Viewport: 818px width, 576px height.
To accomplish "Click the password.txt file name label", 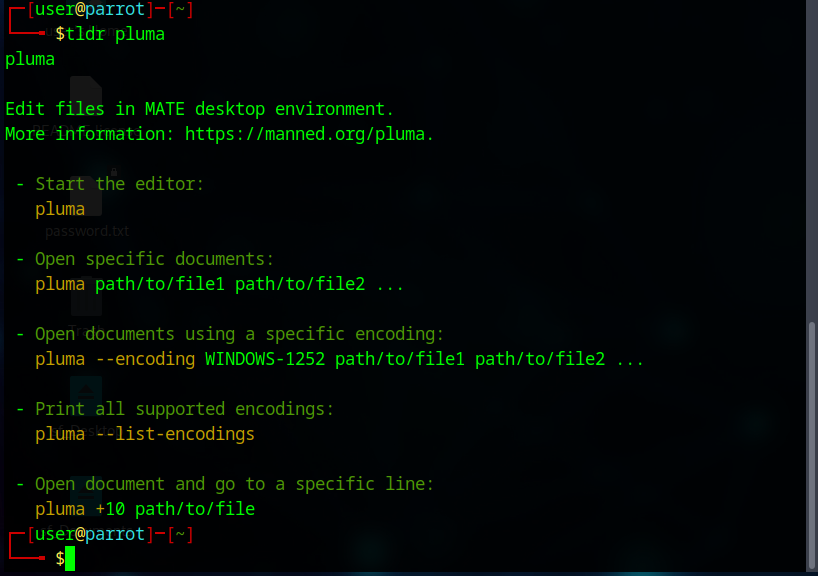I will click(87, 231).
